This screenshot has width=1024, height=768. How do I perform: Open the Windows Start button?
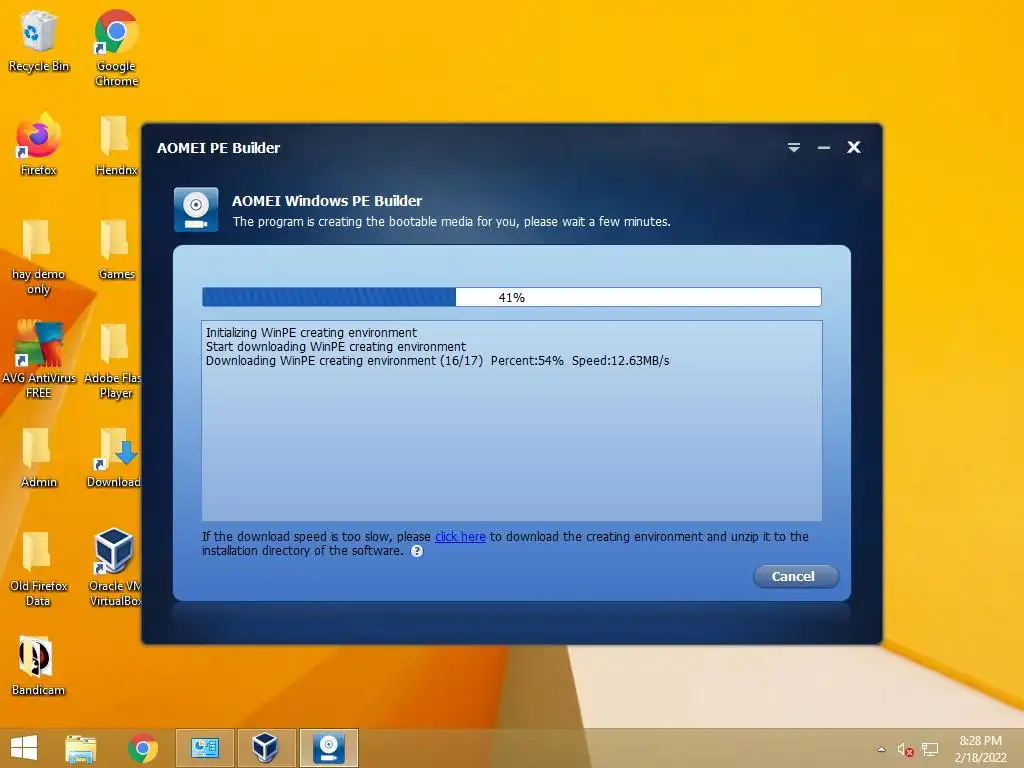point(24,748)
